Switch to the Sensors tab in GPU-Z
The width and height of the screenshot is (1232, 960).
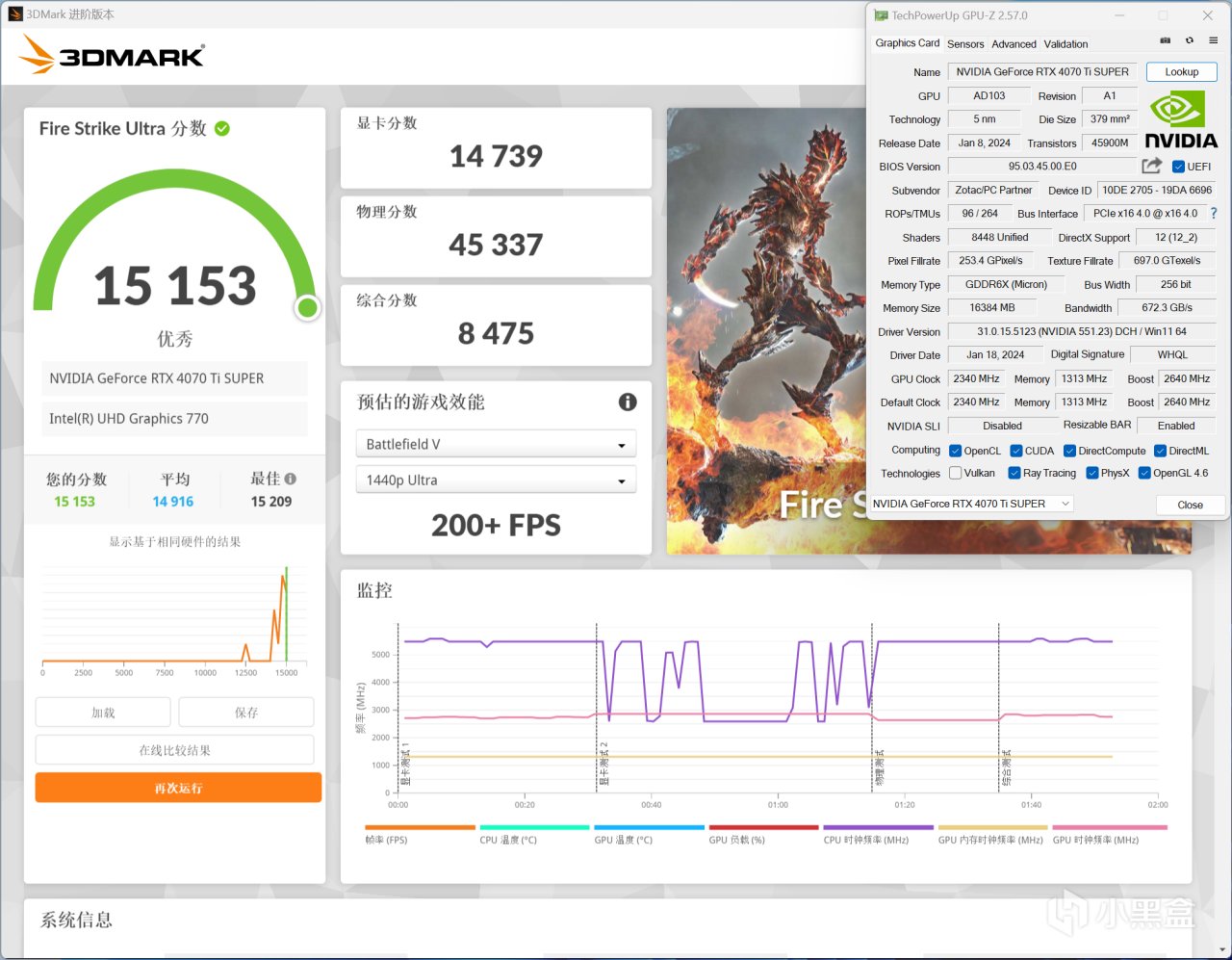tap(965, 44)
